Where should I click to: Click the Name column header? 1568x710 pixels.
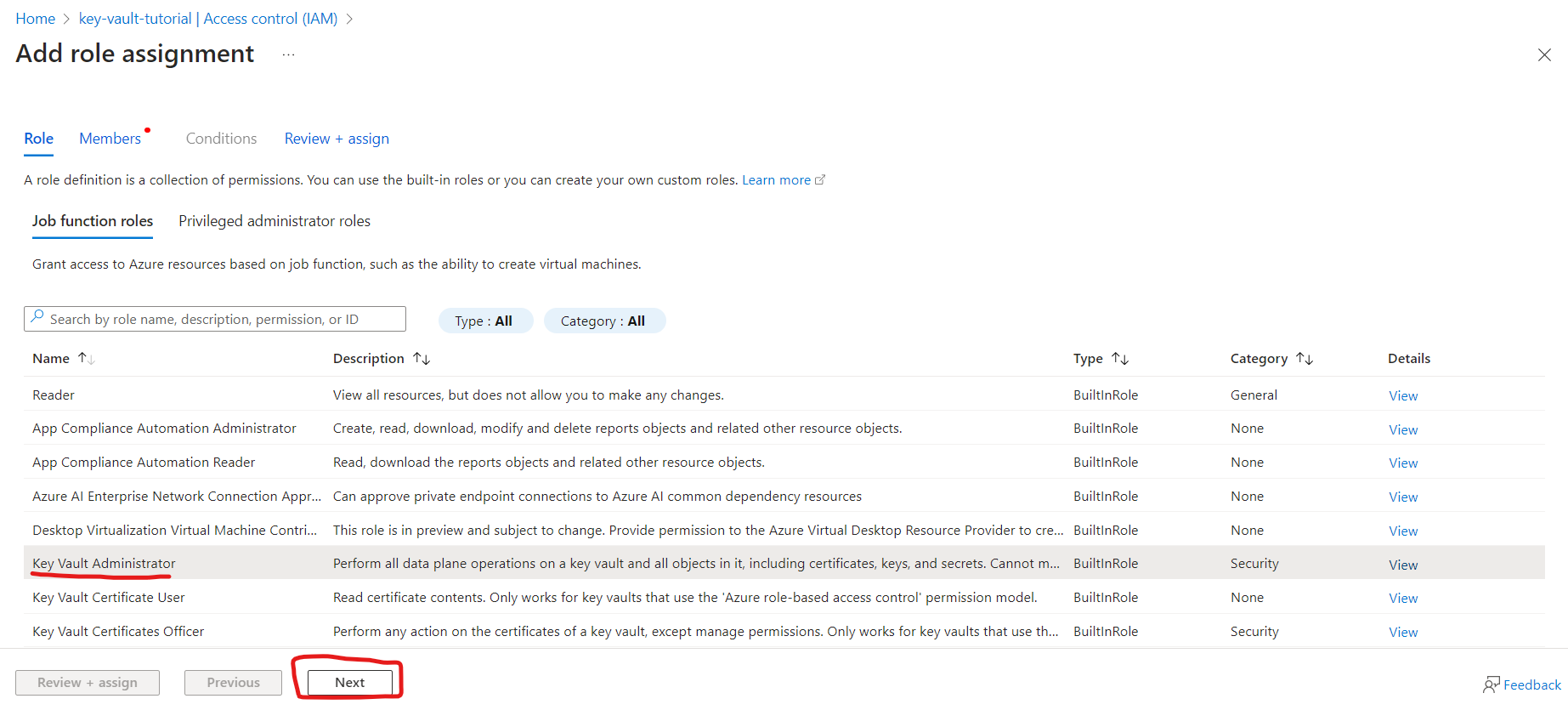[x=51, y=359]
